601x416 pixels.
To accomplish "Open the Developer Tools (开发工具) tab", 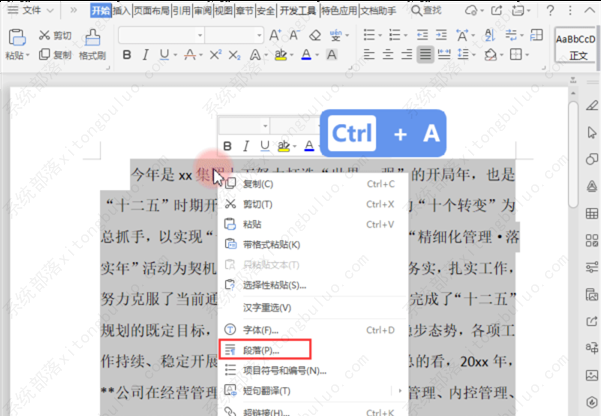I will point(298,11).
